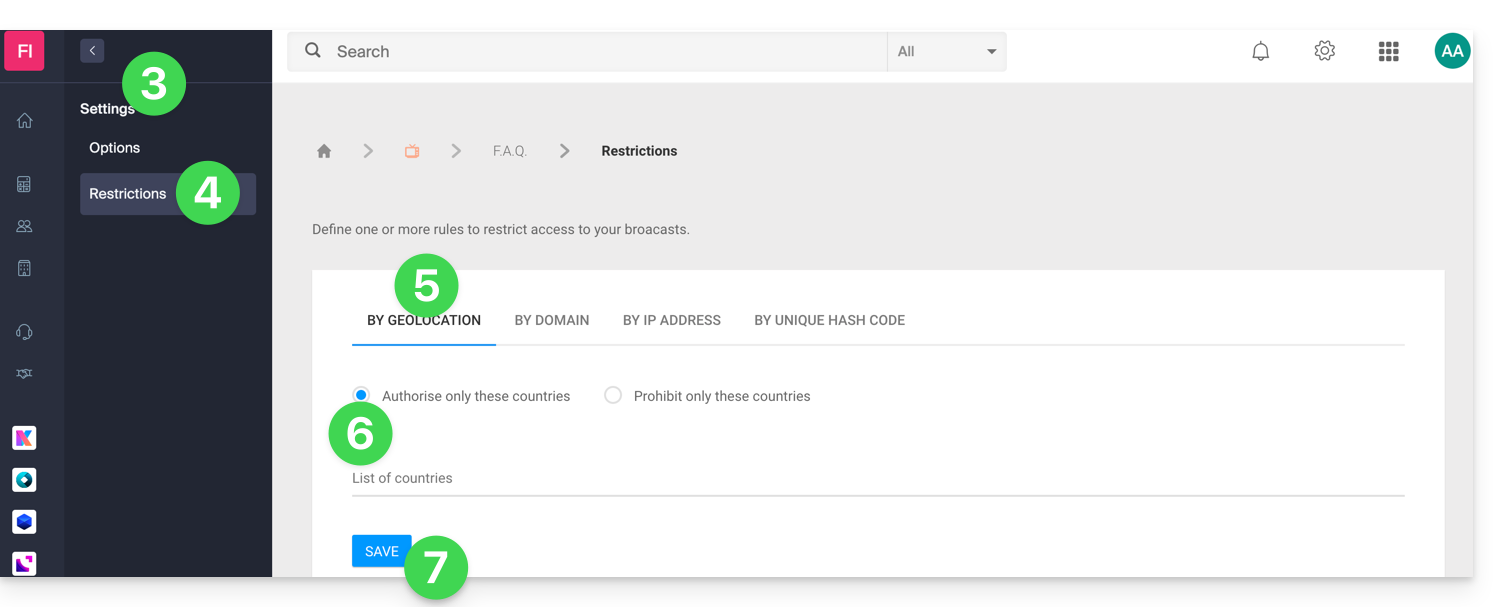
Task: Select 'Authorise only these countries' radio
Action: 361,395
